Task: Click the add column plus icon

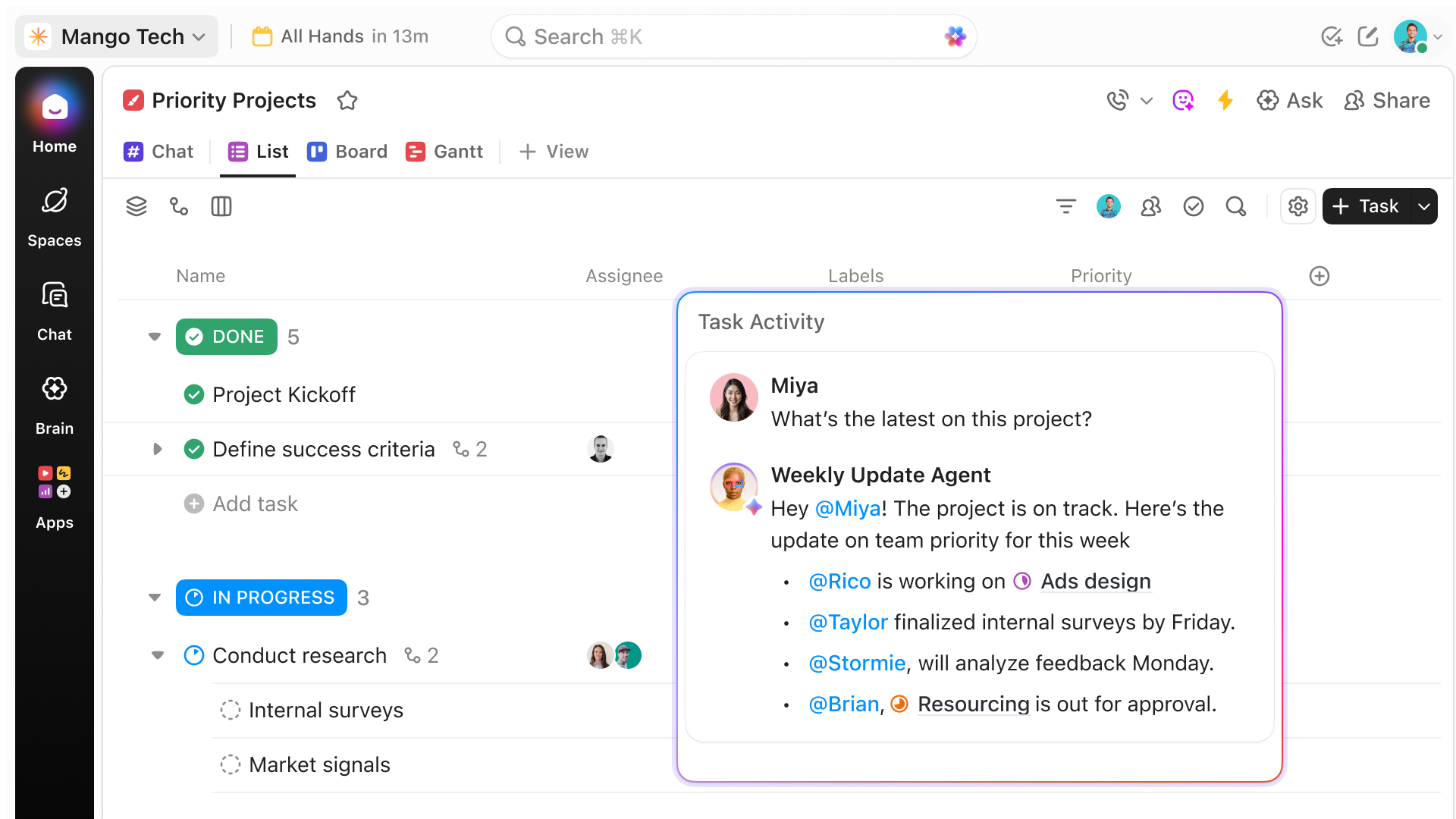Action: [x=1319, y=276]
